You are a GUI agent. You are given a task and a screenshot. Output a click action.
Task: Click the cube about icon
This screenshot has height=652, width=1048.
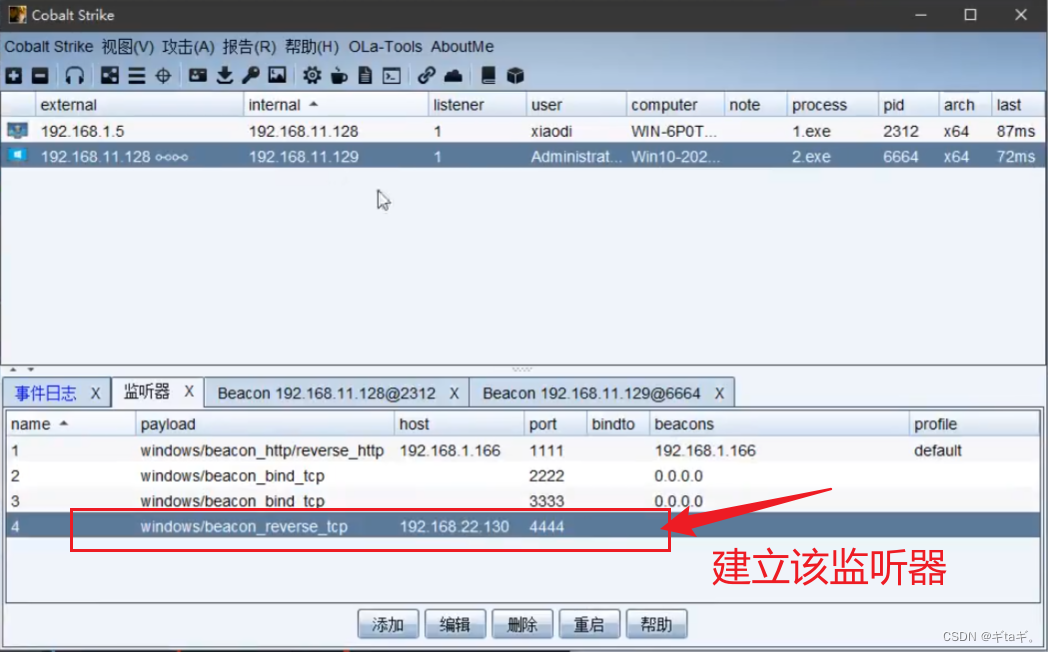[515, 75]
